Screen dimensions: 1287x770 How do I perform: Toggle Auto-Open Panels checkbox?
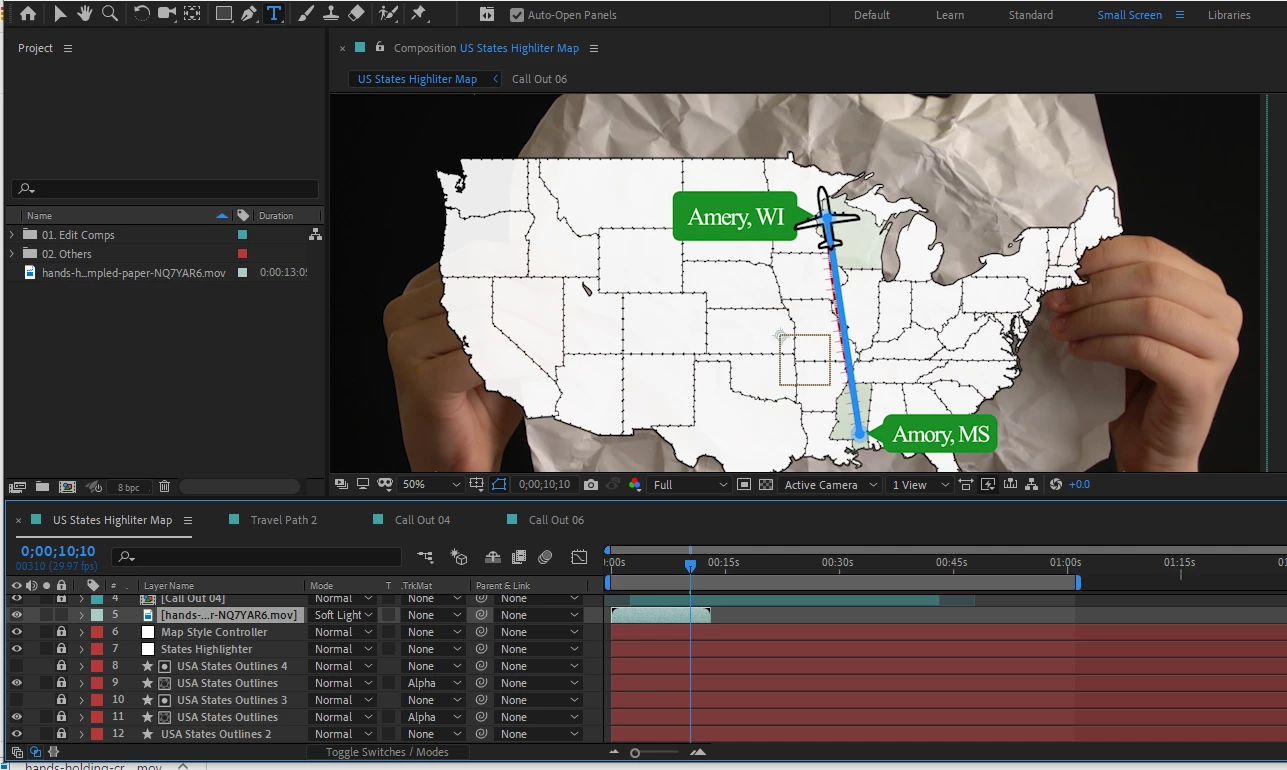(516, 15)
